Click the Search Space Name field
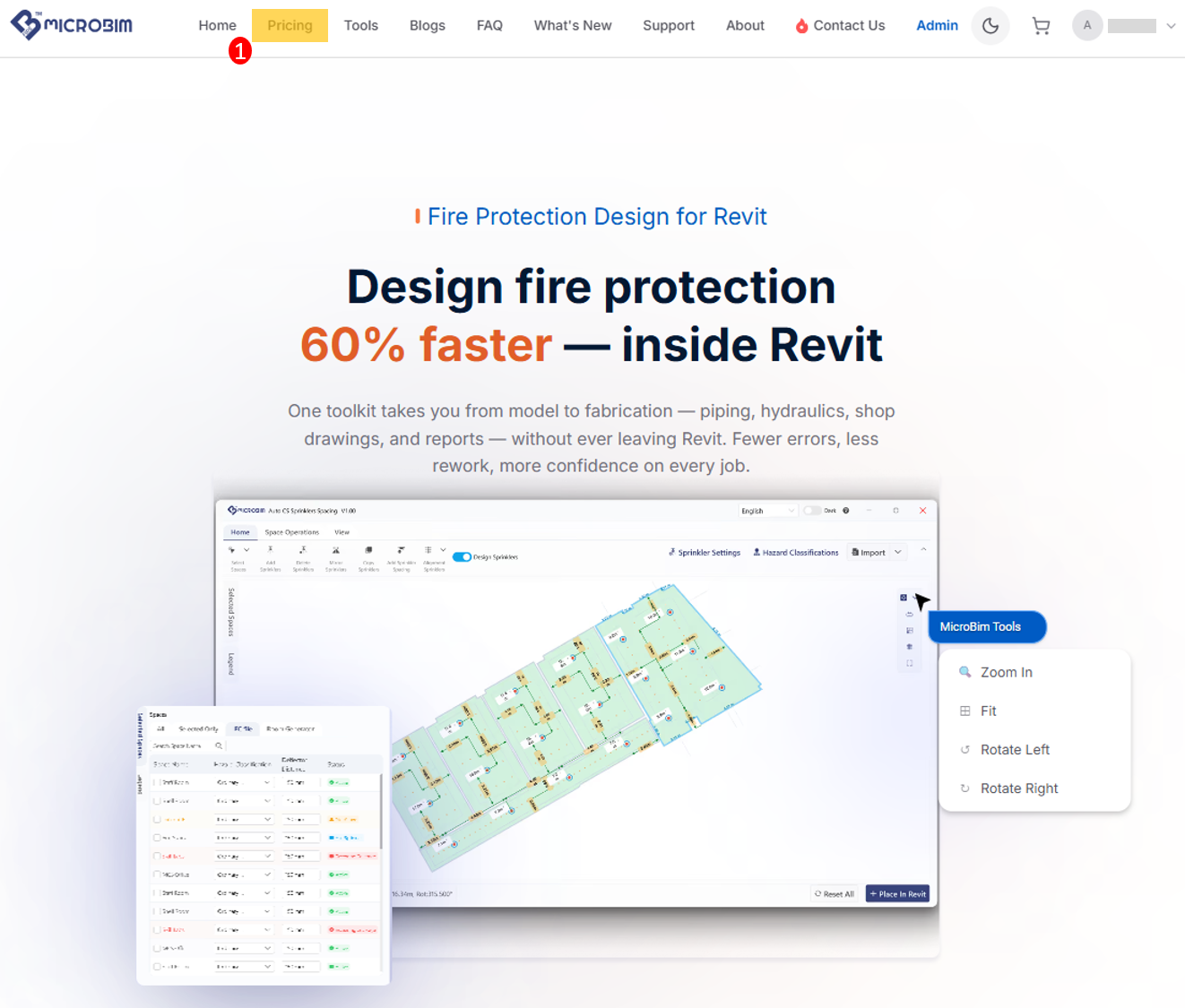1185x1008 pixels. 188,745
